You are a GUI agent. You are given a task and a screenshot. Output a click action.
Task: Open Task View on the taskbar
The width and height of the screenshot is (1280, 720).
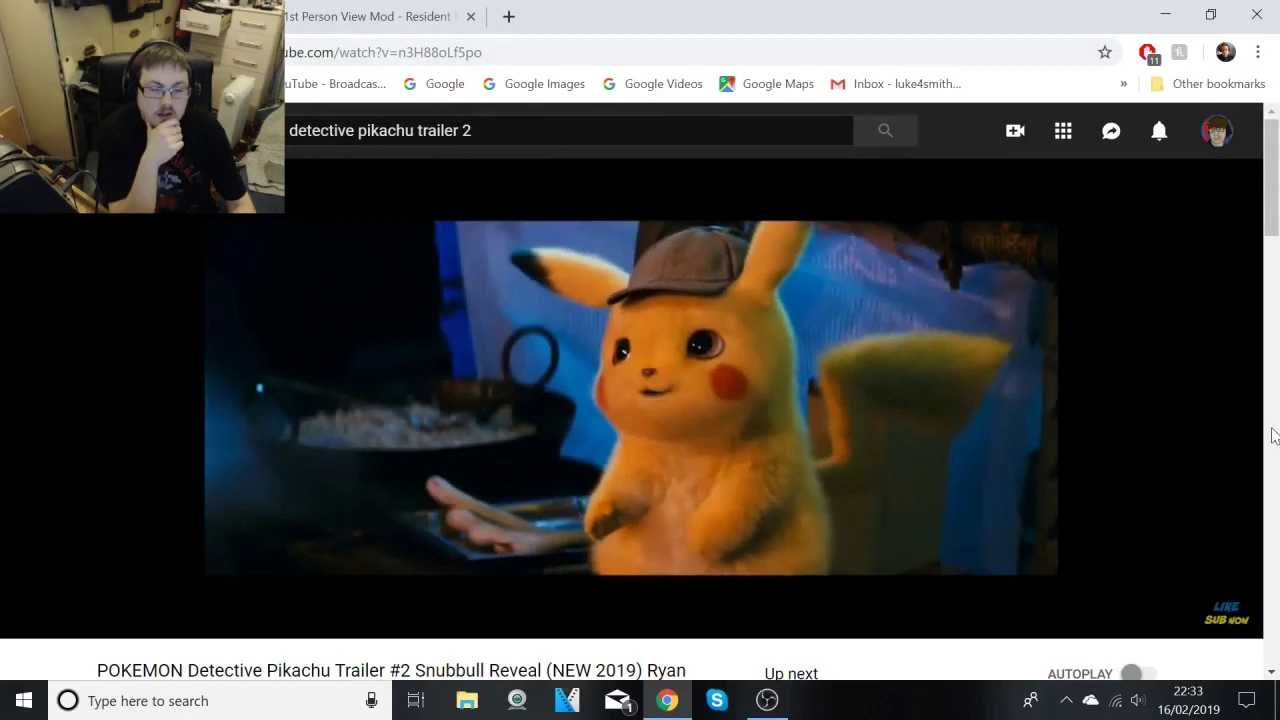(416, 700)
